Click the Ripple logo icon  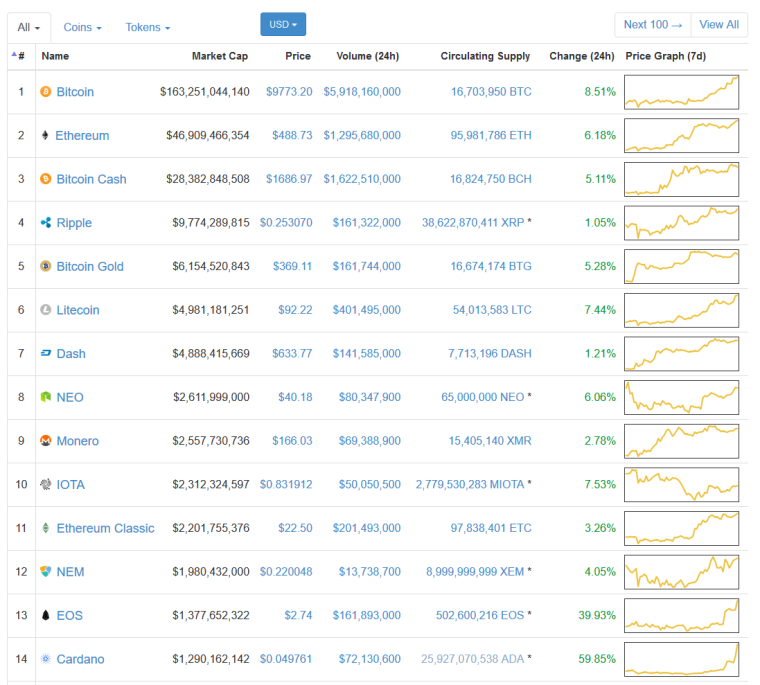point(46,223)
